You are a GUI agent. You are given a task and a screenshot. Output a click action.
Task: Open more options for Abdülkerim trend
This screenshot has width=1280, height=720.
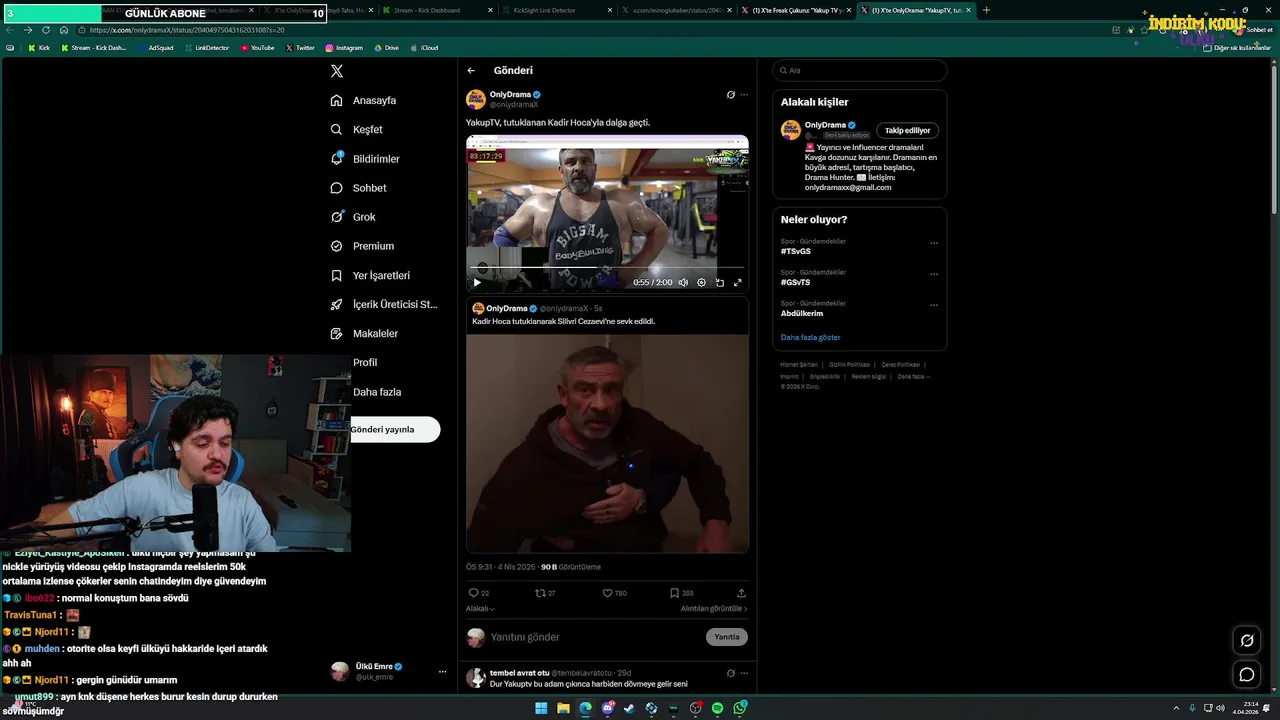(x=934, y=305)
